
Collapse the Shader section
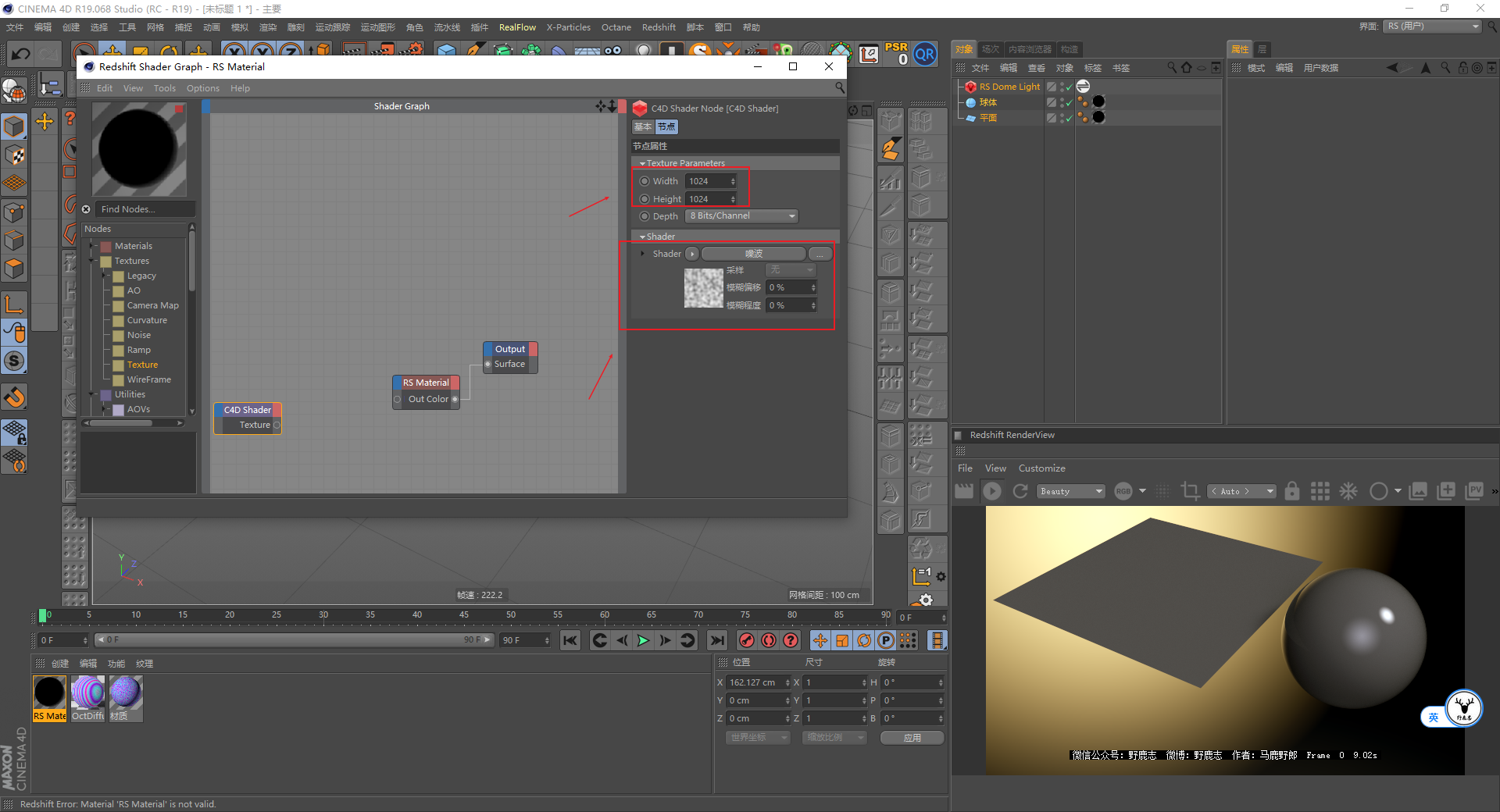pyautogui.click(x=642, y=237)
